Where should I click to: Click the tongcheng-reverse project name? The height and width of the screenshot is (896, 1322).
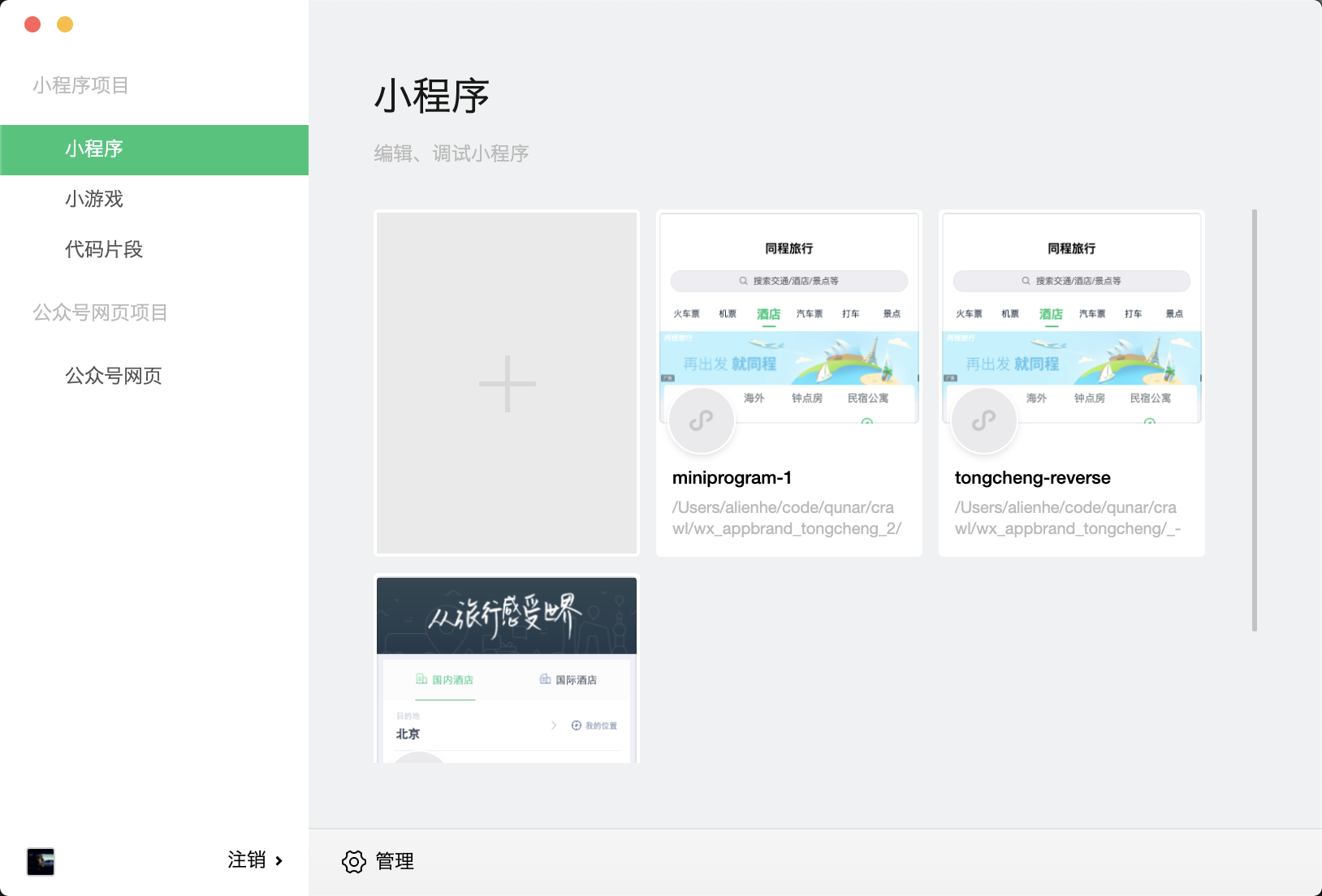(x=1033, y=478)
